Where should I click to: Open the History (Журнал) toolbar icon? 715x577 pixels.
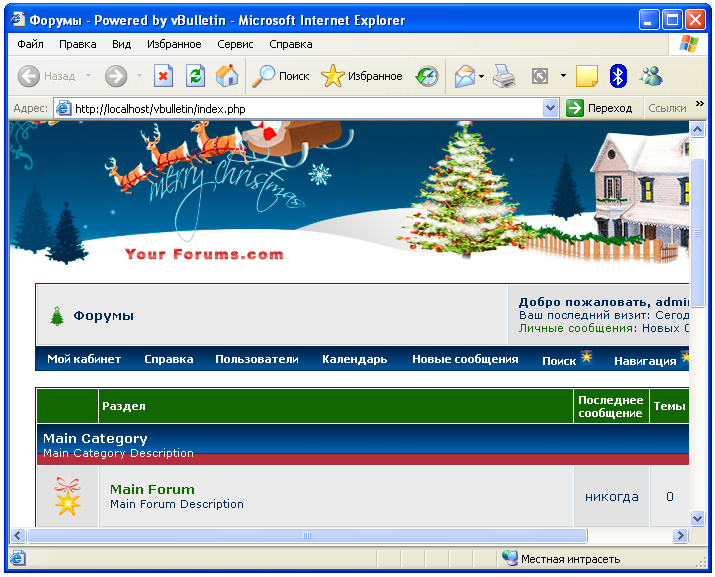tap(427, 76)
